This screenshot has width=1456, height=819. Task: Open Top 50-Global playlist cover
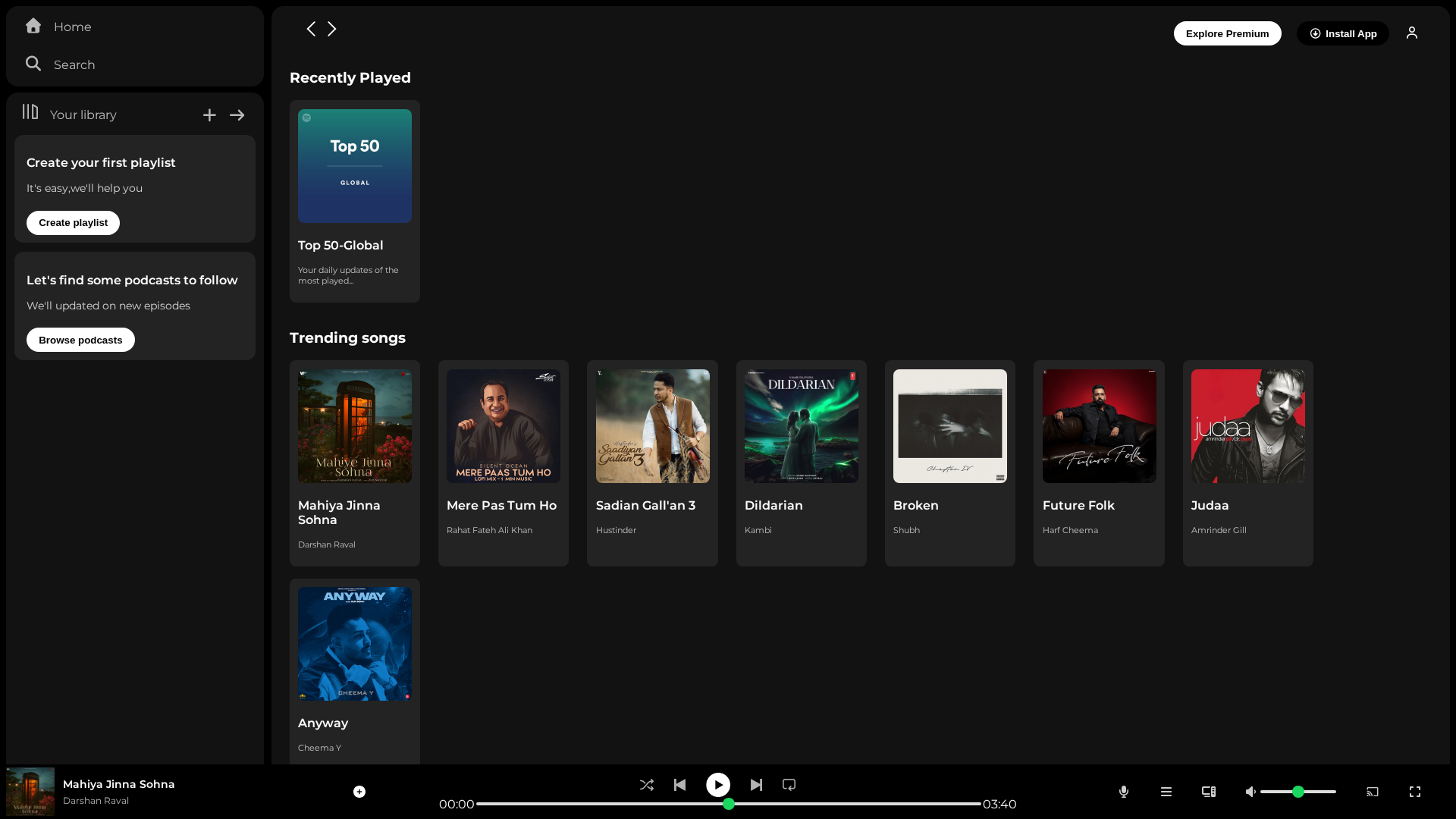click(355, 166)
